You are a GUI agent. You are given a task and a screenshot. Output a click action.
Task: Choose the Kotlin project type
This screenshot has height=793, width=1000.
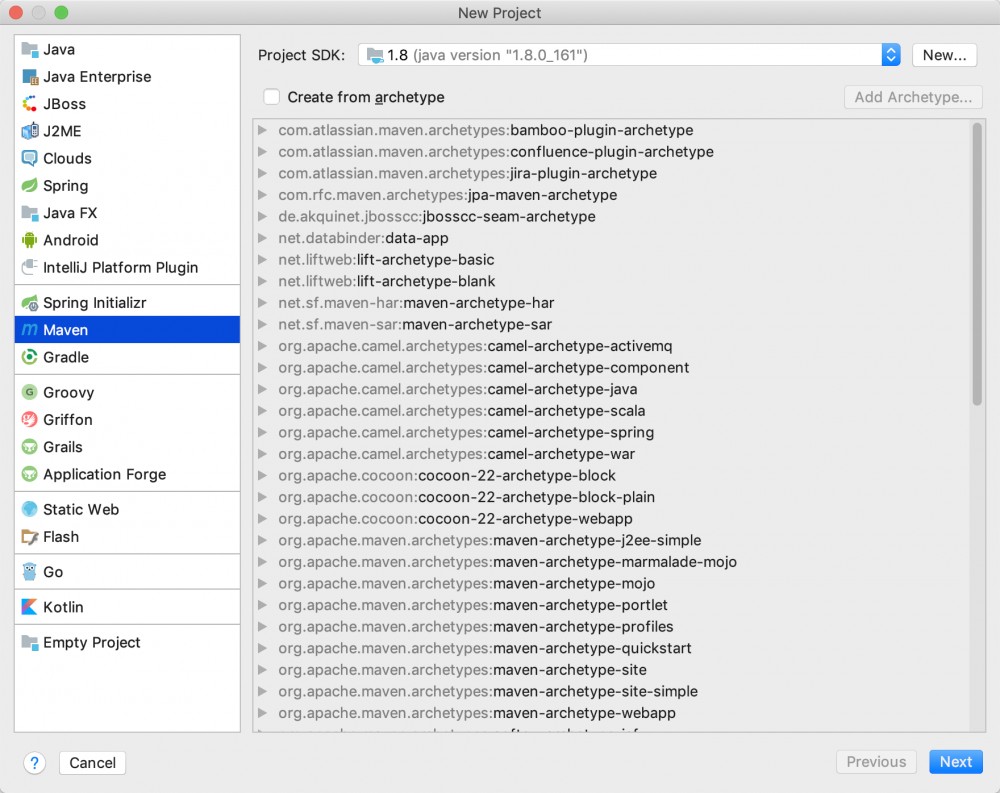click(x=65, y=607)
